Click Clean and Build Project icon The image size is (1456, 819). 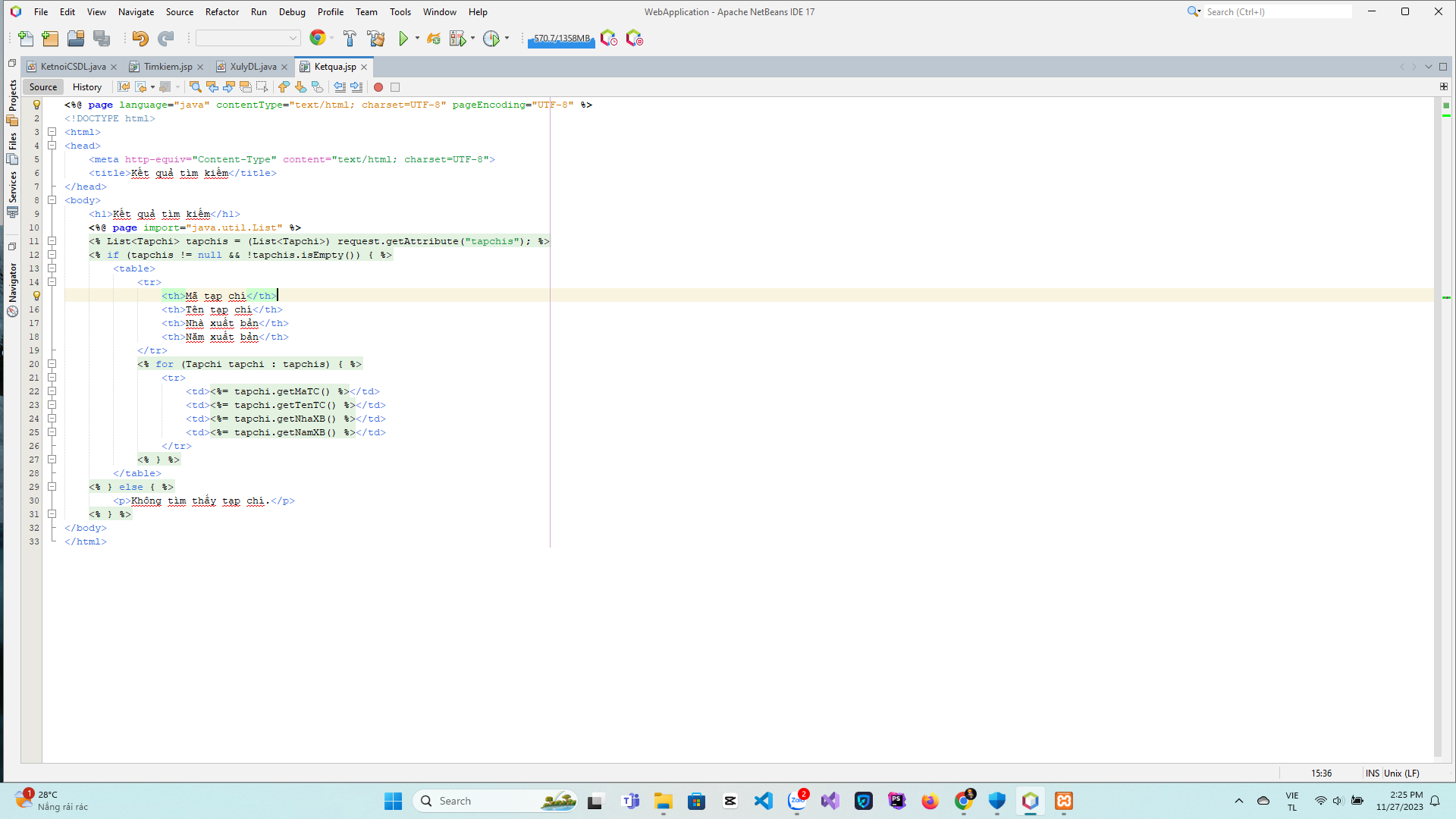[375, 39]
